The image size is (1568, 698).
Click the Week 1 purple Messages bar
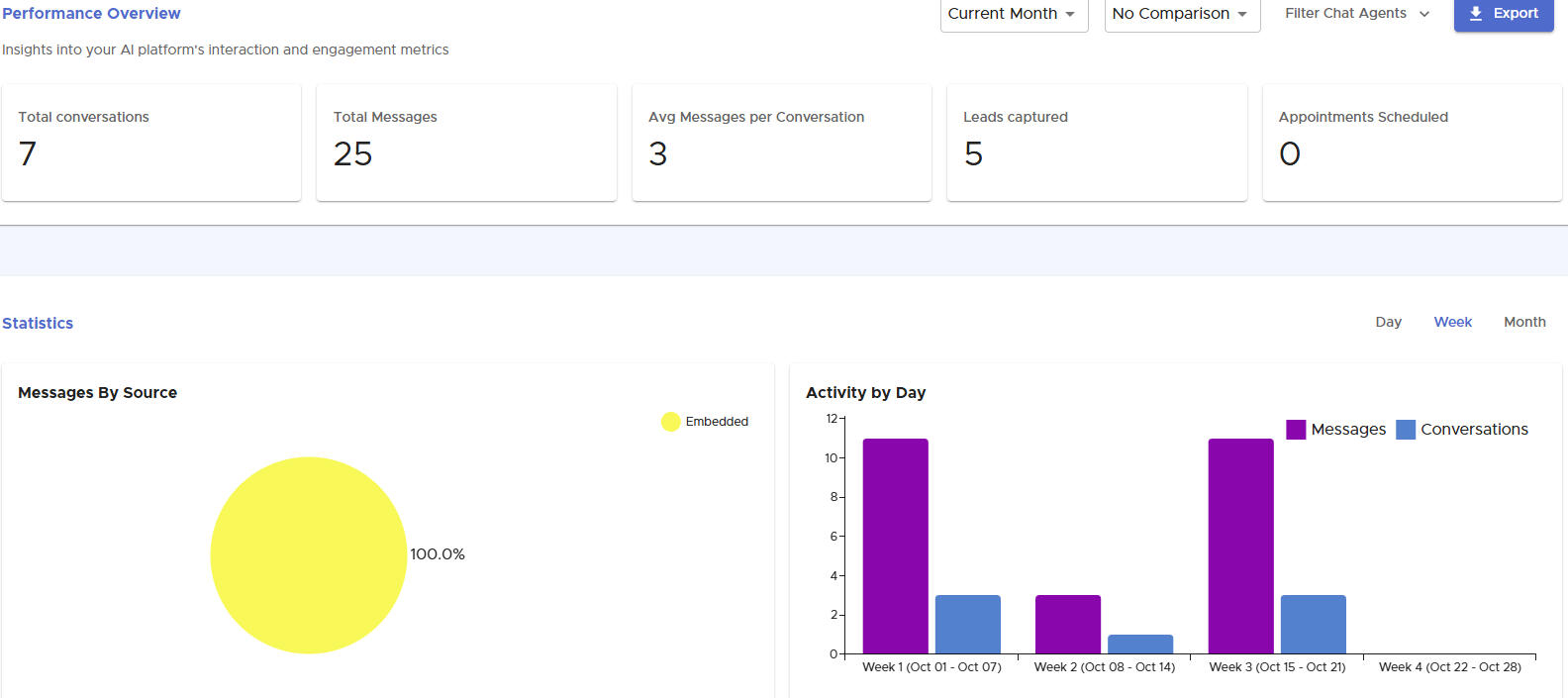pos(895,546)
